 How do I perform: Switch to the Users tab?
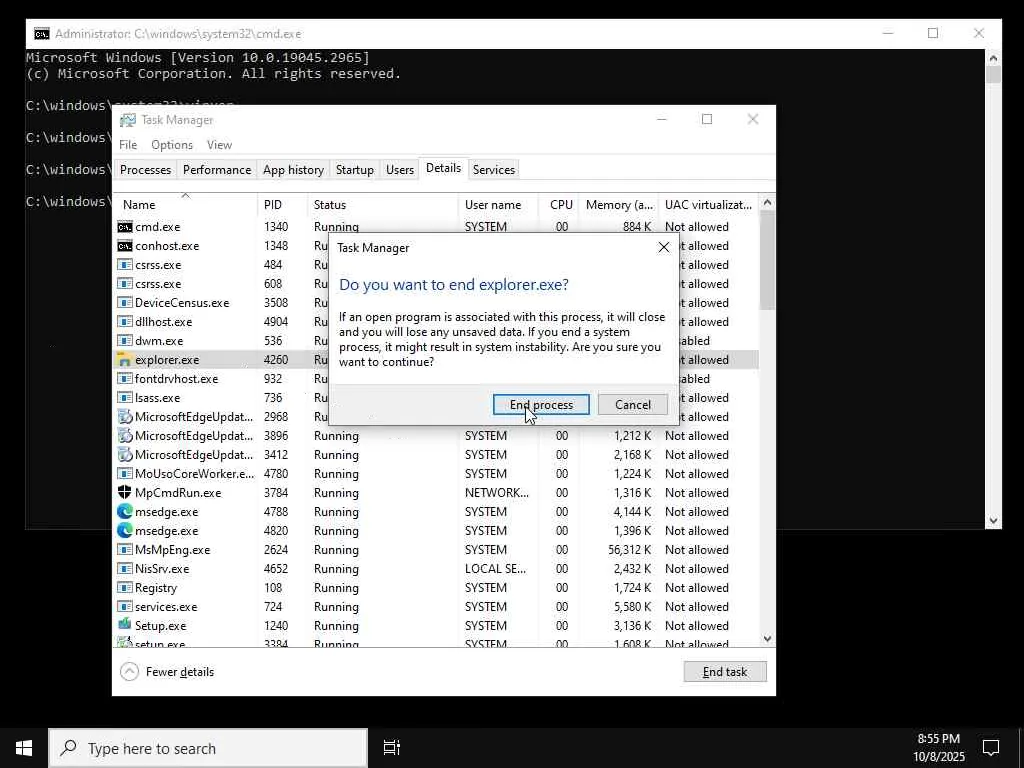pos(400,170)
